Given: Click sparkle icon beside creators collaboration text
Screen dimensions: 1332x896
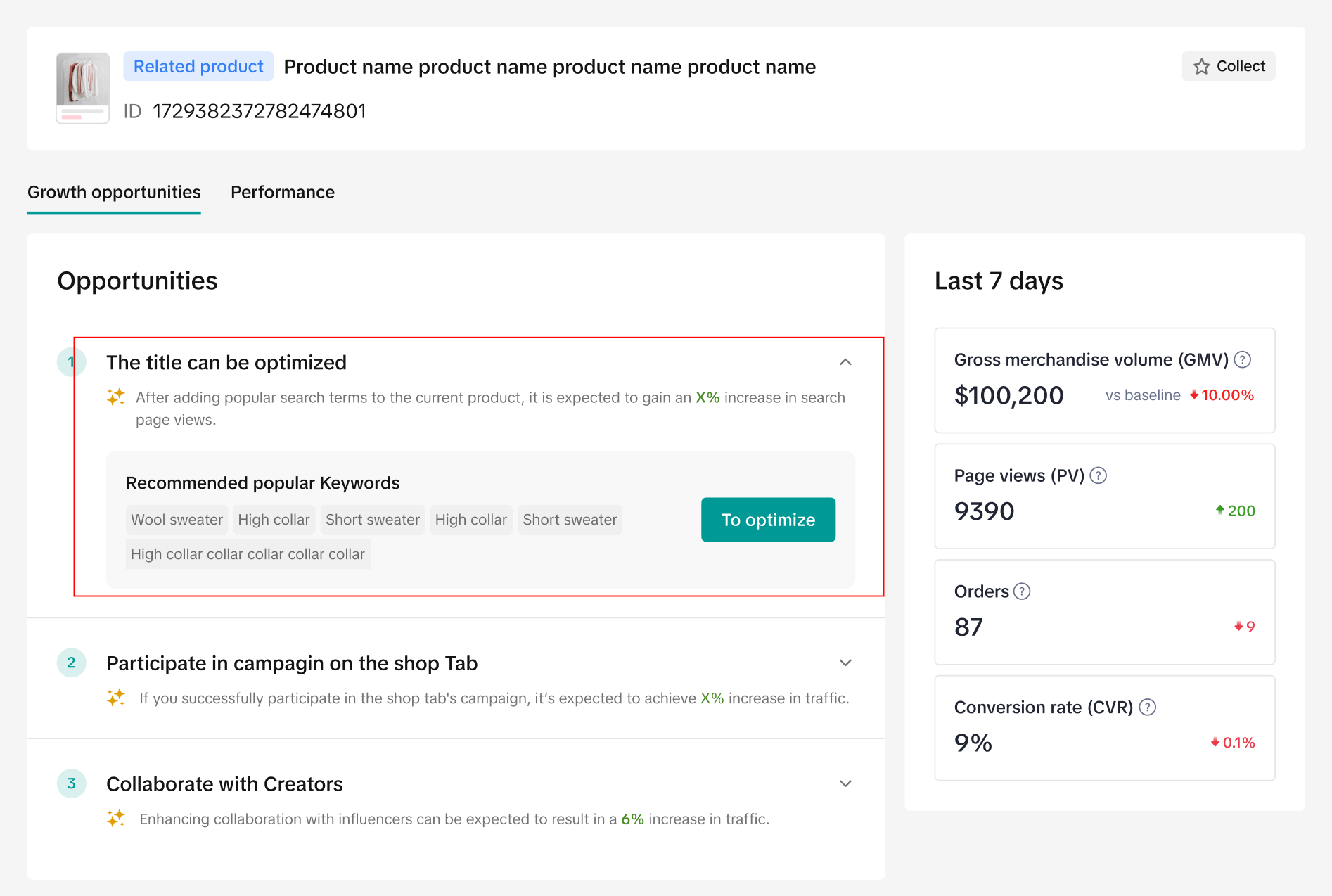Looking at the screenshot, I should (x=116, y=819).
